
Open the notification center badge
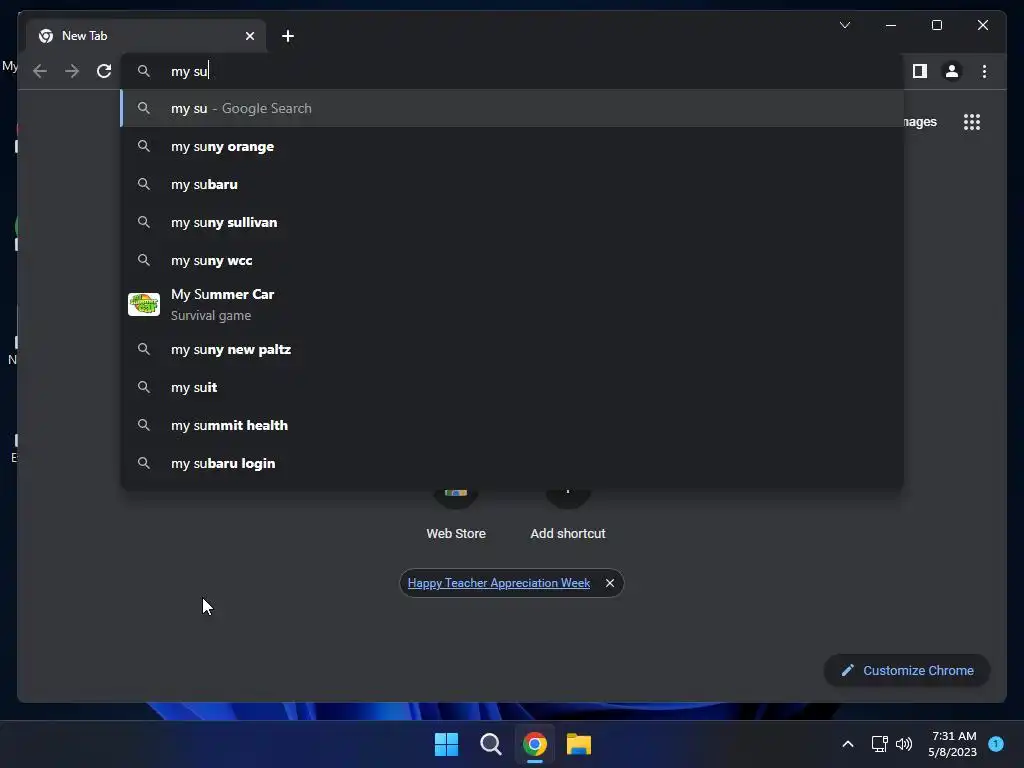(x=995, y=744)
